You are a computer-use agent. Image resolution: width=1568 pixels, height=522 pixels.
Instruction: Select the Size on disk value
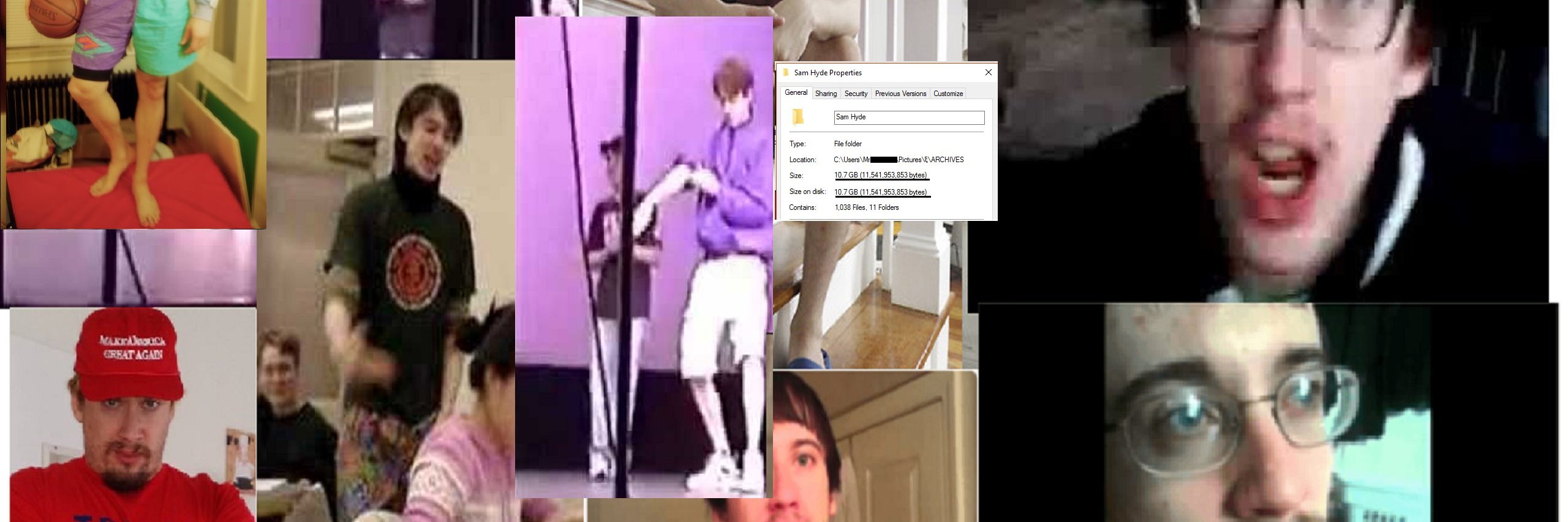881,192
